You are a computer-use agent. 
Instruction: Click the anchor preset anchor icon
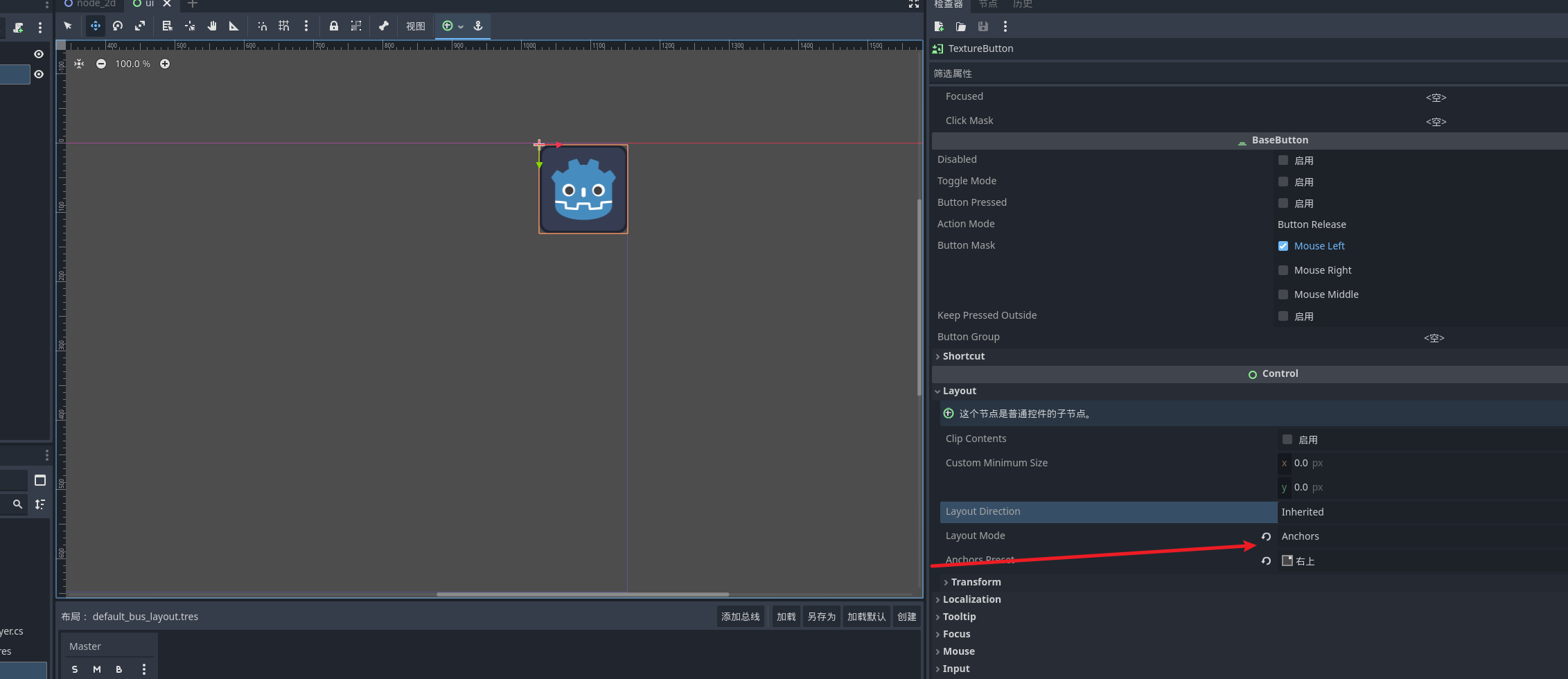pos(478,26)
